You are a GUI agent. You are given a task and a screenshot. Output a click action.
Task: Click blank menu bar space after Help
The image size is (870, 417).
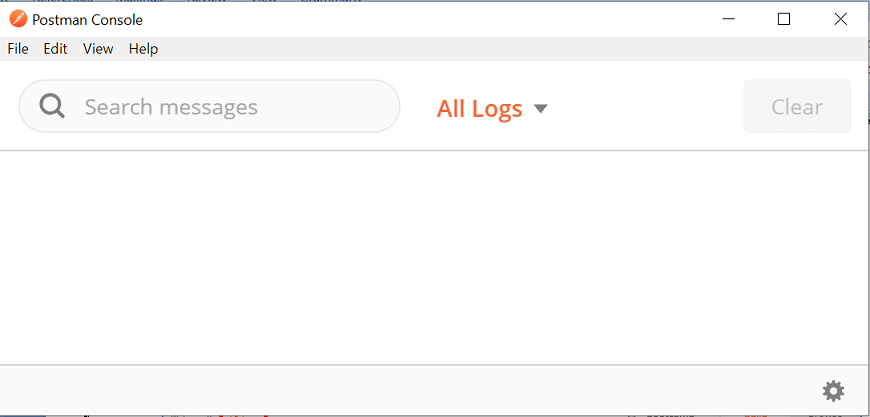[499, 49]
